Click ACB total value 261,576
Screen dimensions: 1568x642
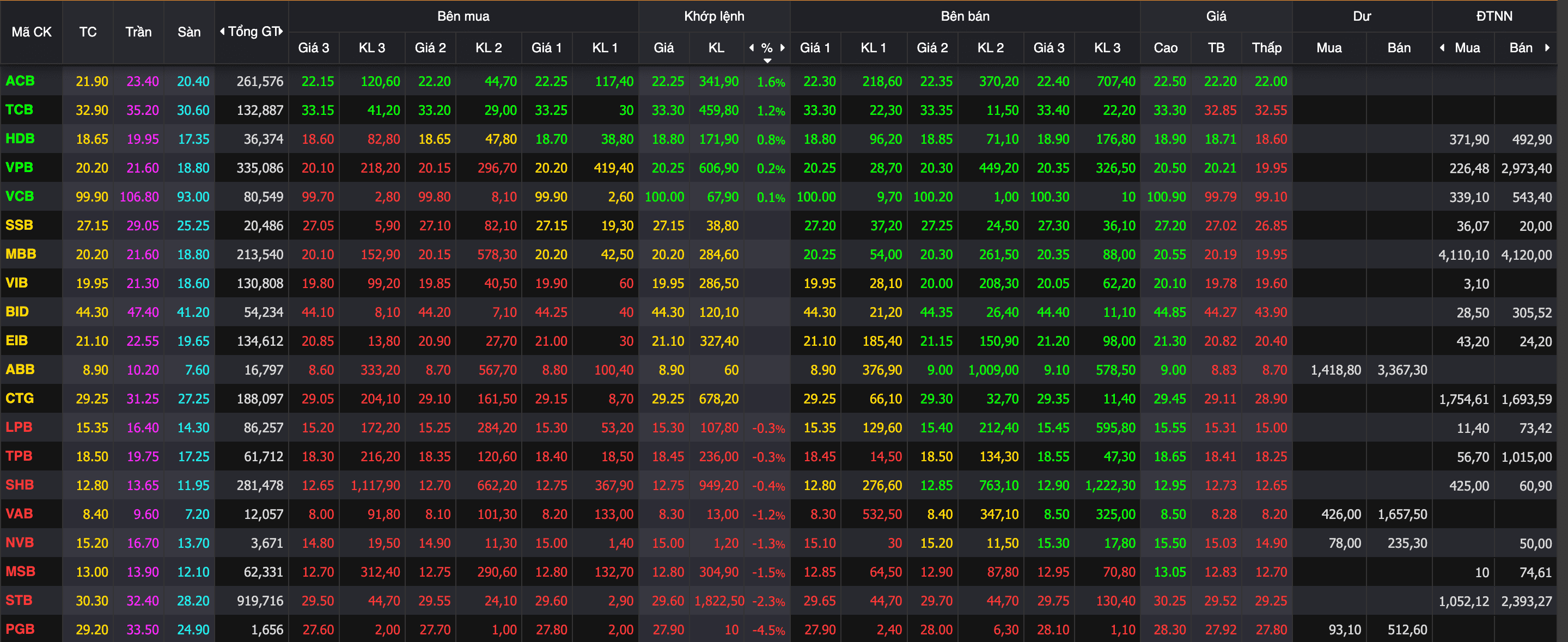(260, 82)
